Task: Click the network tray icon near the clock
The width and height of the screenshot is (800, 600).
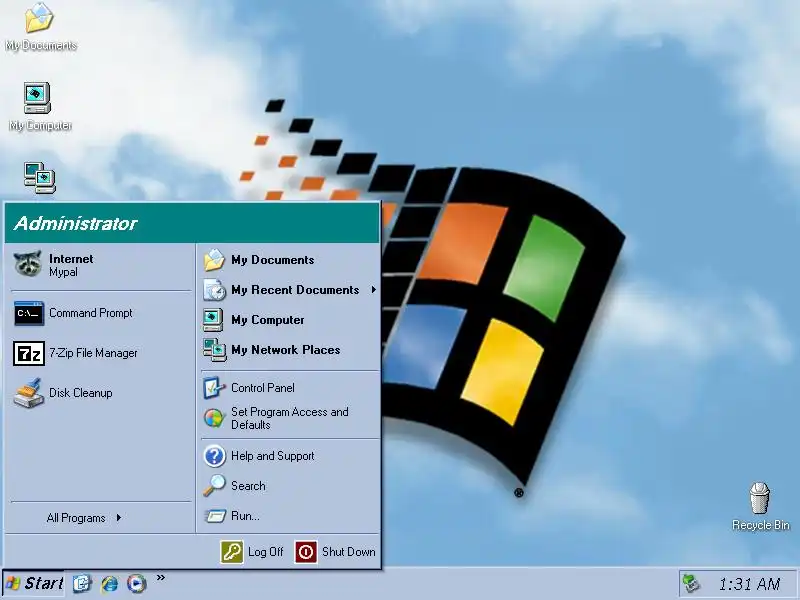Action: [691, 584]
